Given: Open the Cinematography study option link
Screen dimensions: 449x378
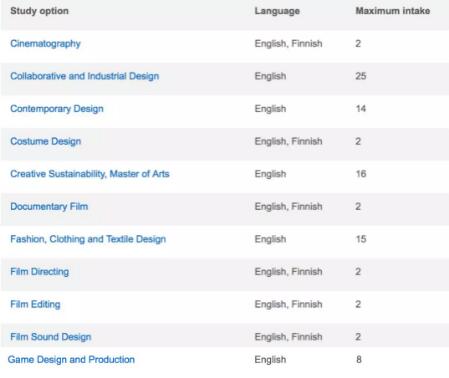Looking at the screenshot, I should click(x=45, y=44).
